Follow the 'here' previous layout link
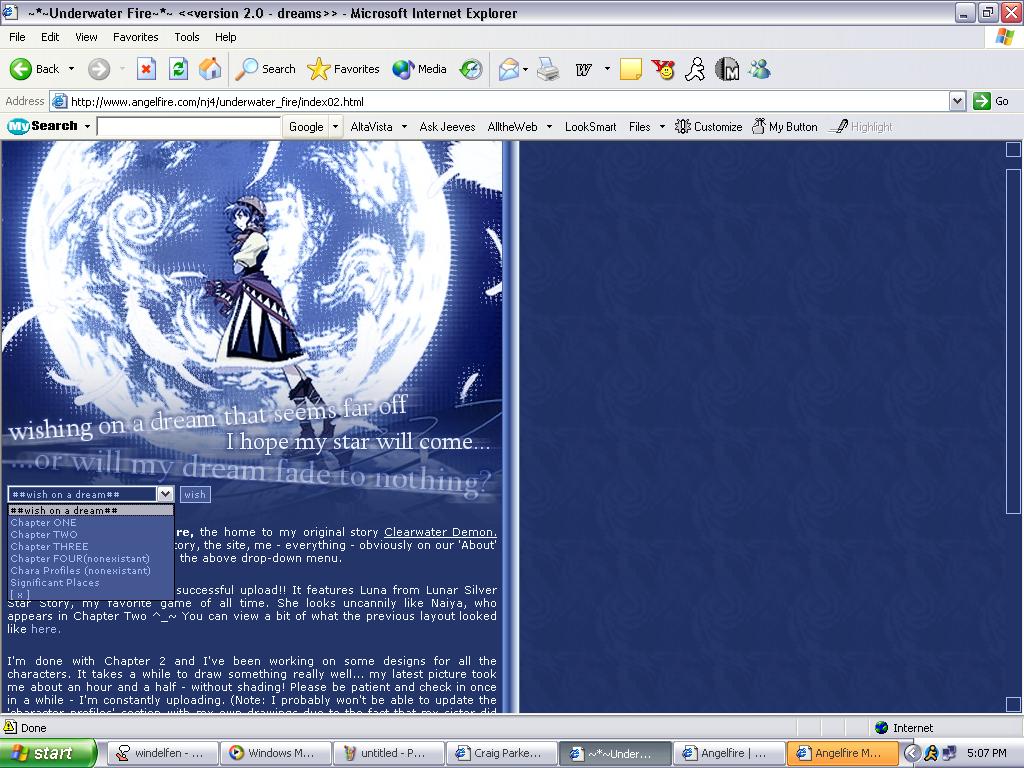 pyautogui.click(x=44, y=629)
